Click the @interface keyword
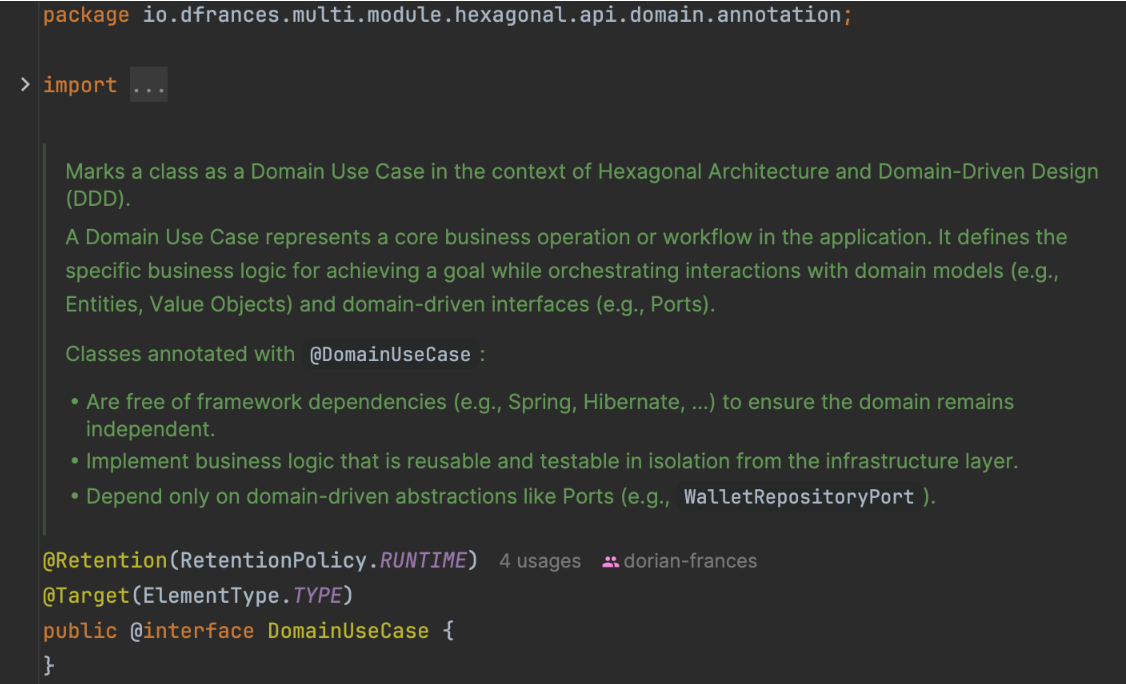1126x684 pixels. (x=192, y=631)
